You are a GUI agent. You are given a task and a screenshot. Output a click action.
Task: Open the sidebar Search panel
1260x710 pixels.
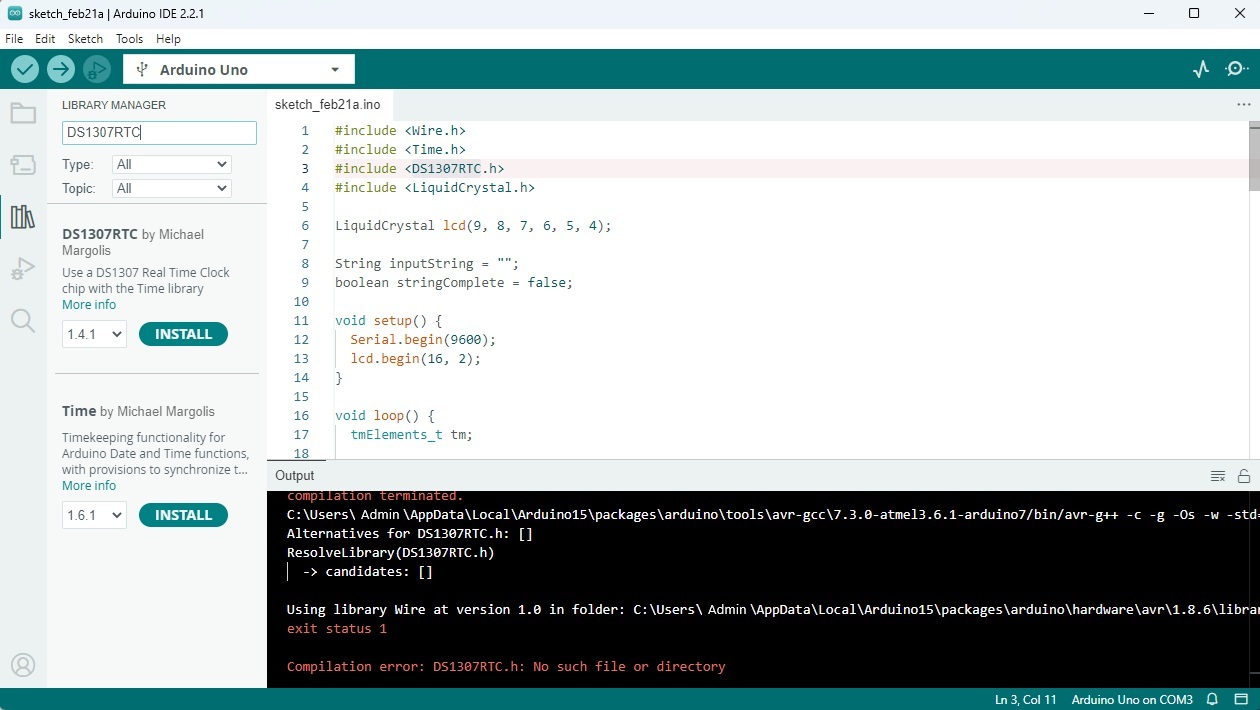23,320
